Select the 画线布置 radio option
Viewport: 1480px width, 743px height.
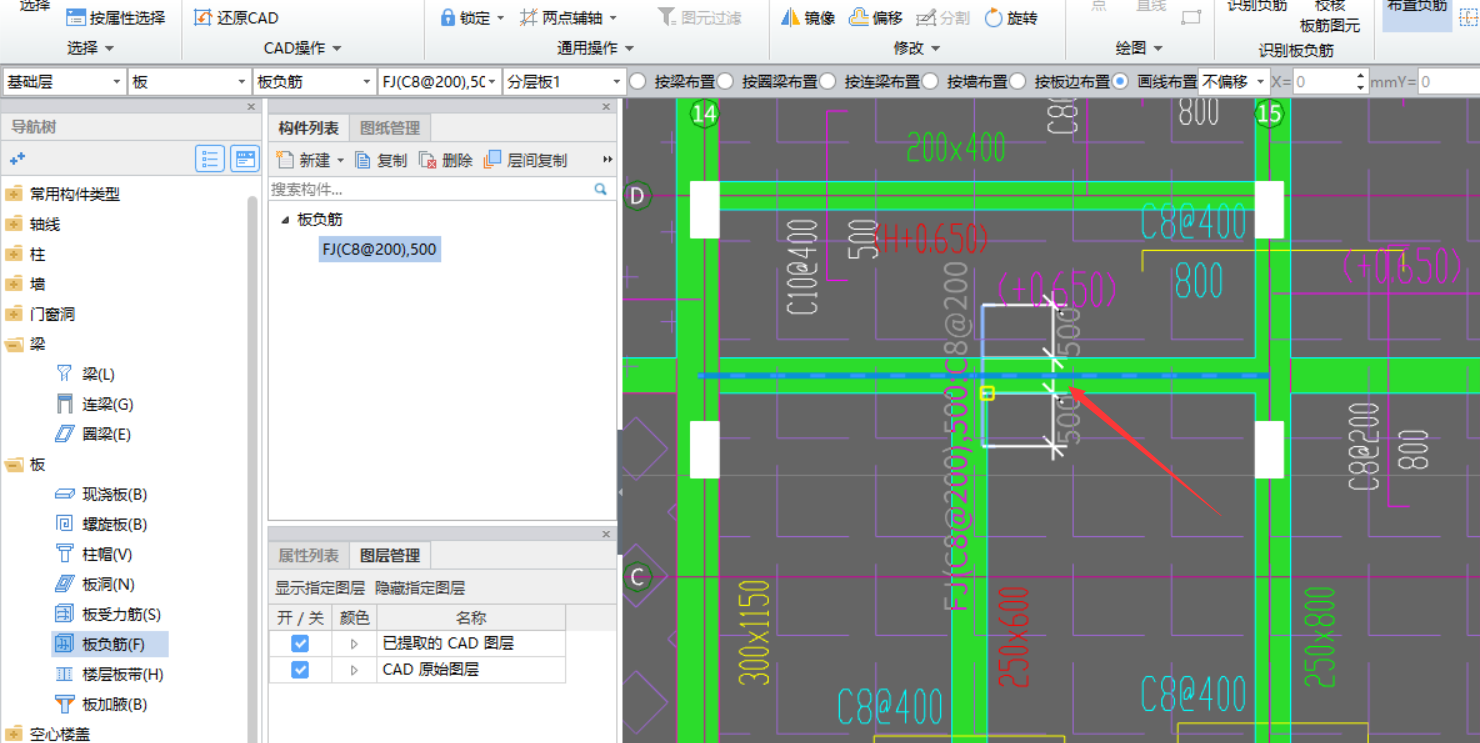tap(1120, 81)
